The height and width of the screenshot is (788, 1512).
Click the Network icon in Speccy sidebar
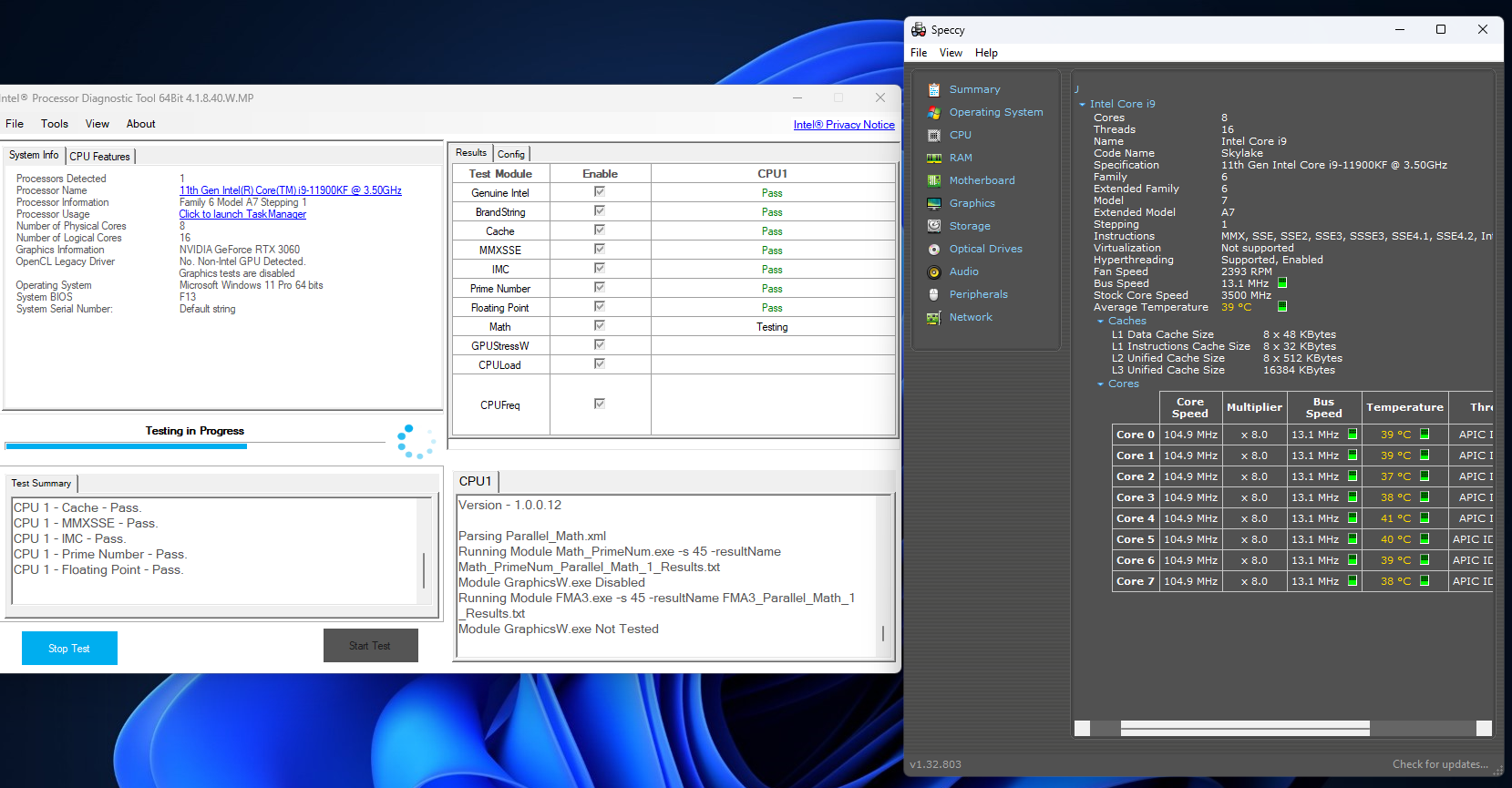tap(934, 317)
